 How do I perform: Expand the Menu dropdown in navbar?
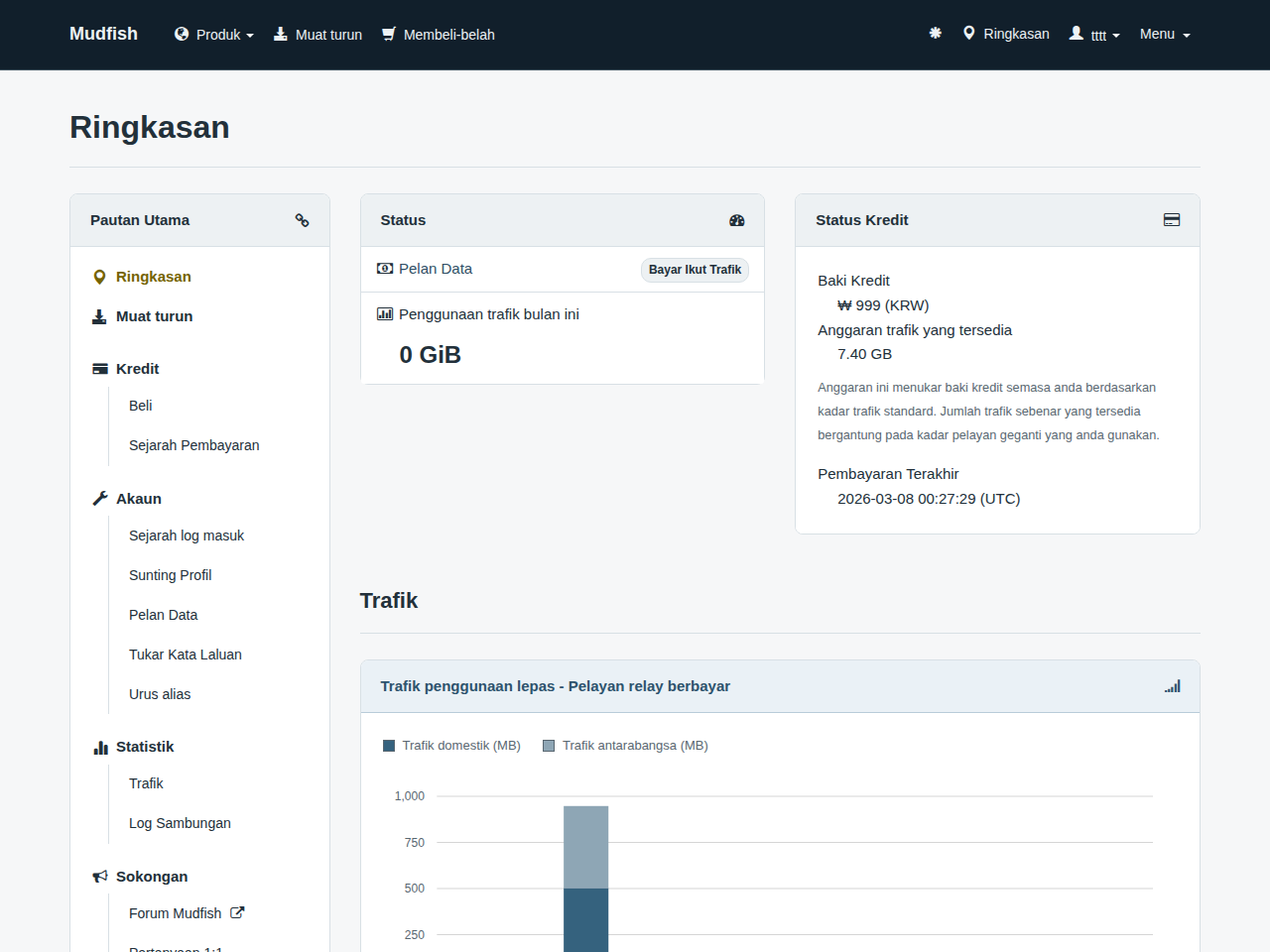pos(1165,34)
